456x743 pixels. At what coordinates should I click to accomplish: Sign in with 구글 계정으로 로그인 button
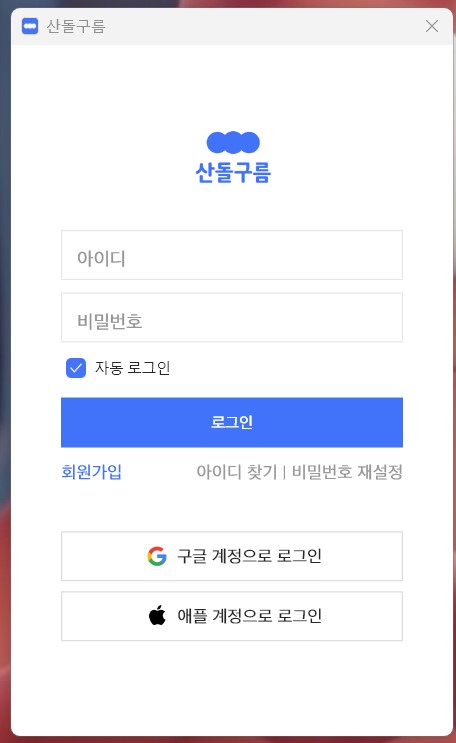tap(232, 556)
